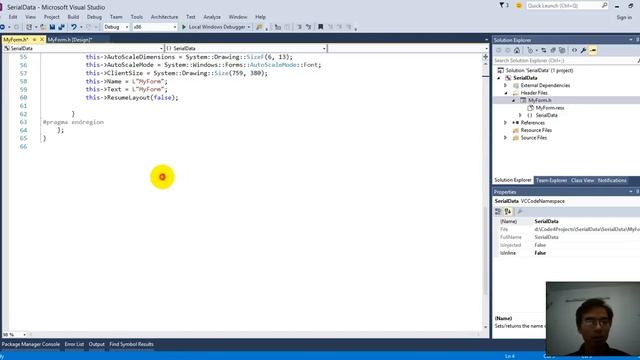
Task: Click Alphabetical sort icon in Properties panel
Action: (508, 211)
